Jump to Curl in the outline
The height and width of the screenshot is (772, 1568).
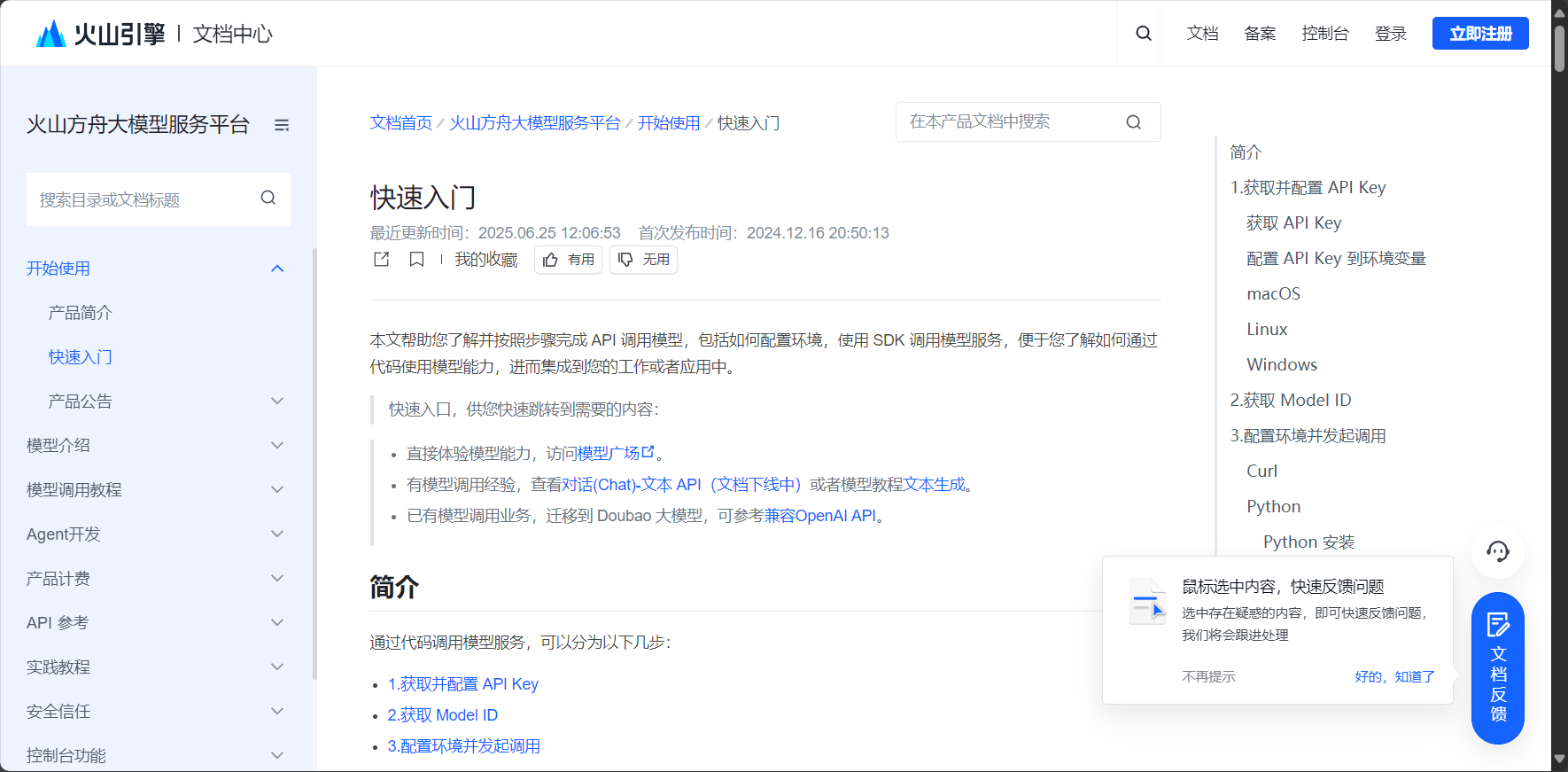tap(1262, 472)
